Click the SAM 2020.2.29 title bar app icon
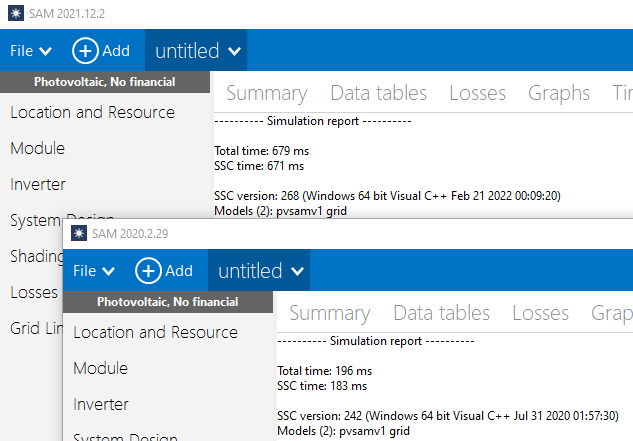Screen dimensions: 633x441 coord(77,234)
